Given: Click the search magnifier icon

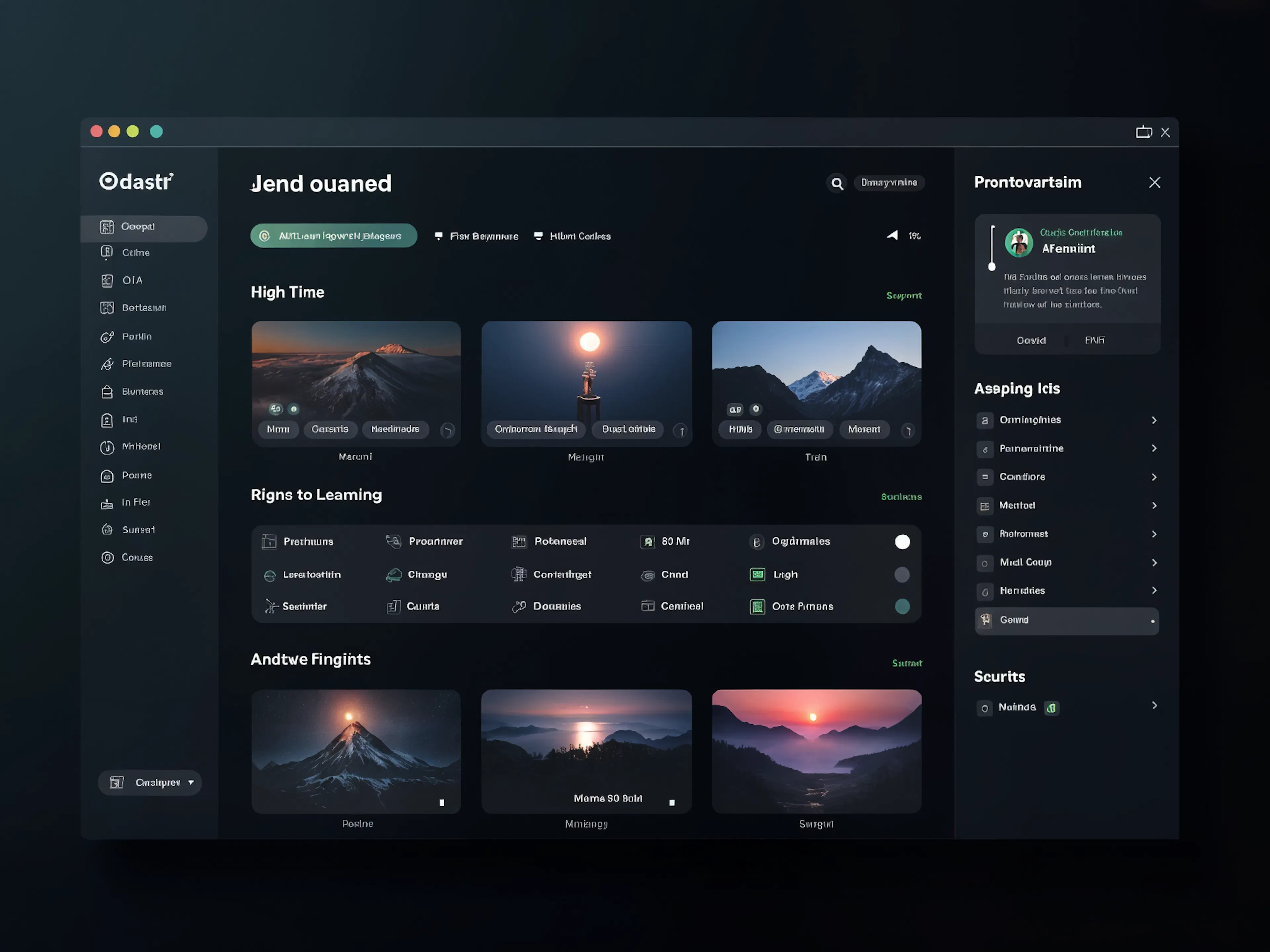Looking at the screenshot, I should [837, 184].
